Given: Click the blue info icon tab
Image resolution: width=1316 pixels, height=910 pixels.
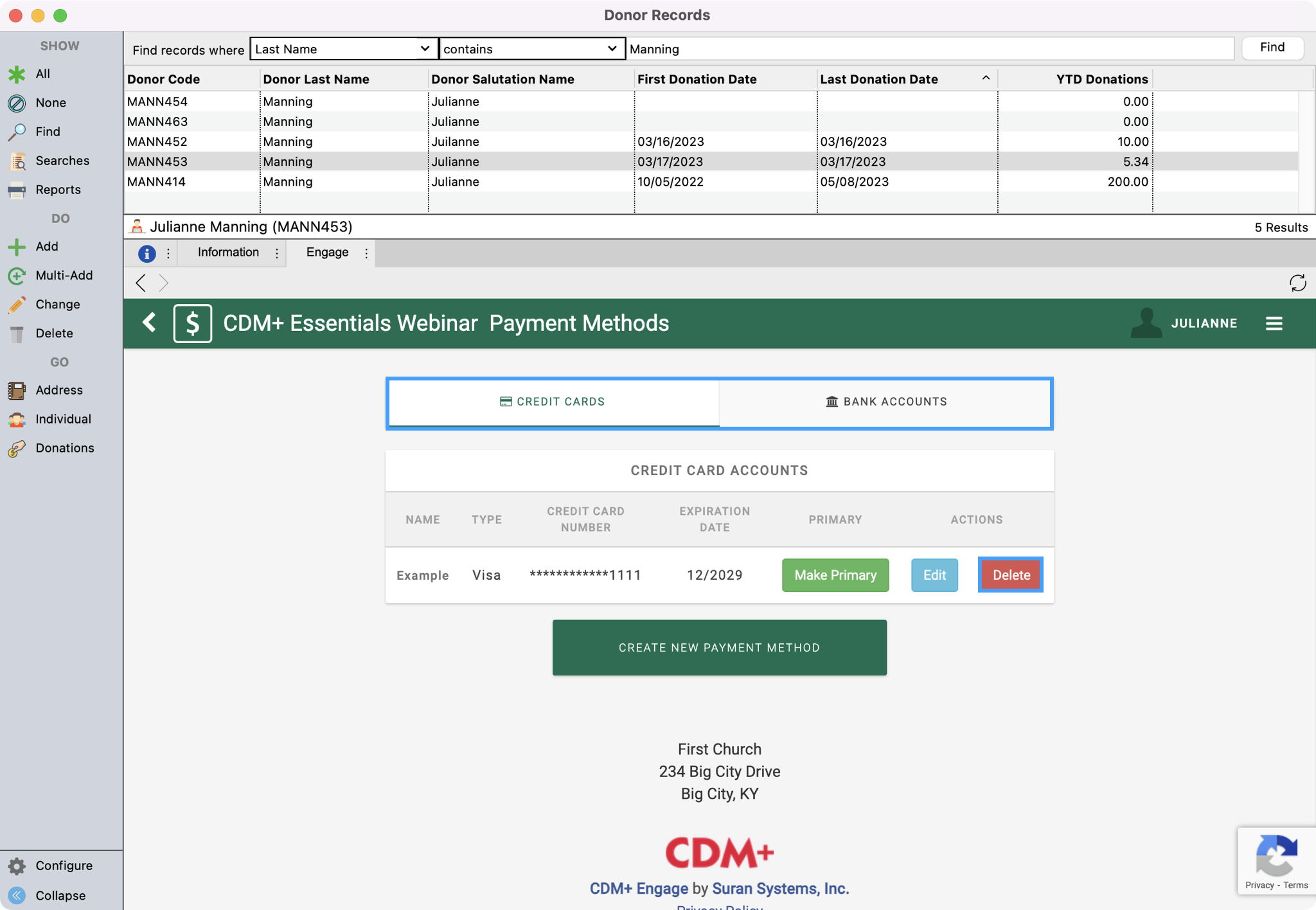Looking at the screenshot, I should pyautogui.click(x=147, y=253).
